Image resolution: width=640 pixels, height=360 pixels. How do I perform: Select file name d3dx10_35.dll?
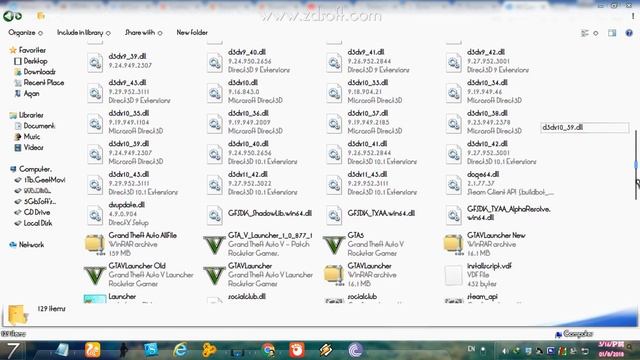click(x=129, y=113)
